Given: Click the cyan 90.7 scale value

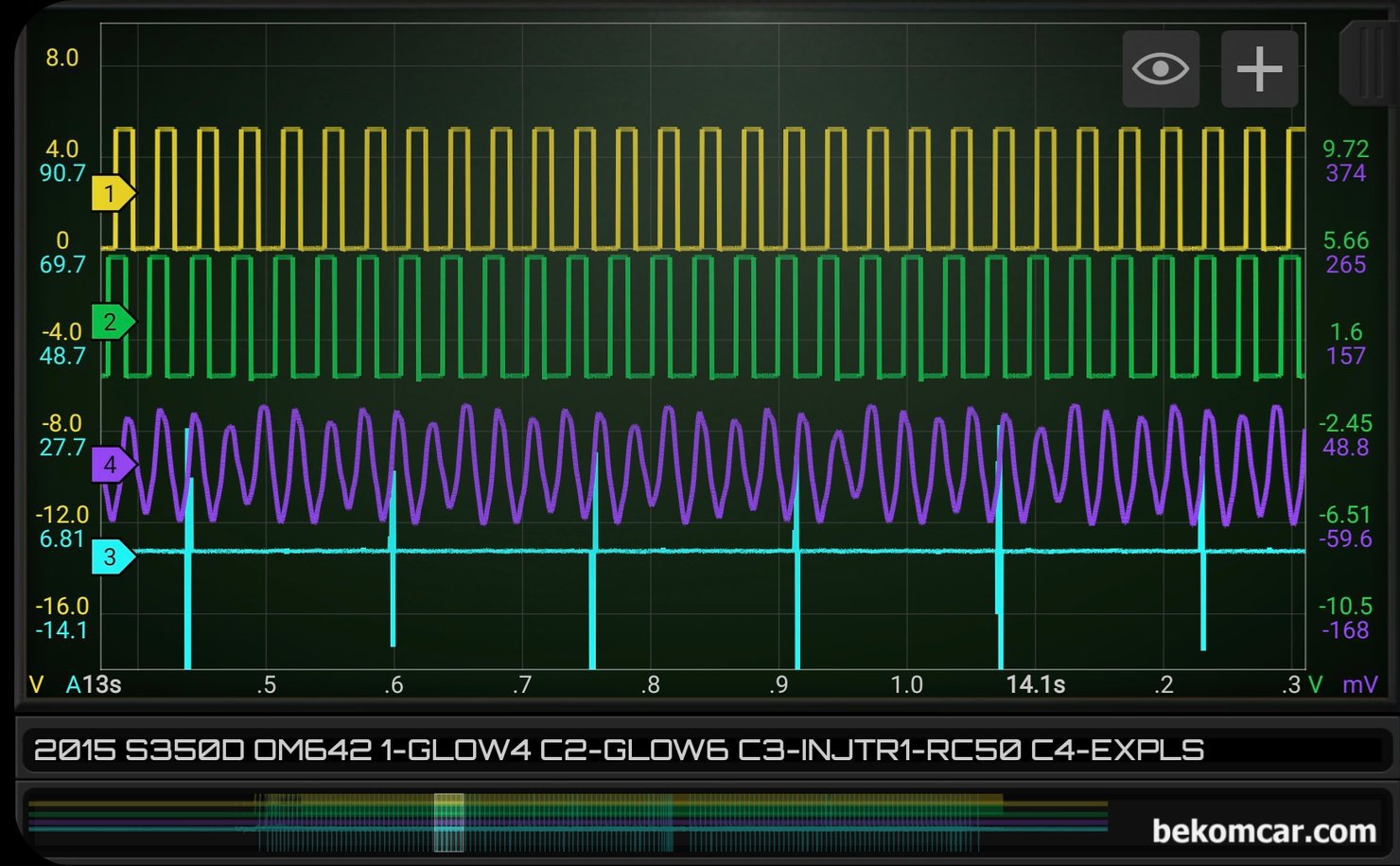Looking at the screenshot, I should coord(62,173).
